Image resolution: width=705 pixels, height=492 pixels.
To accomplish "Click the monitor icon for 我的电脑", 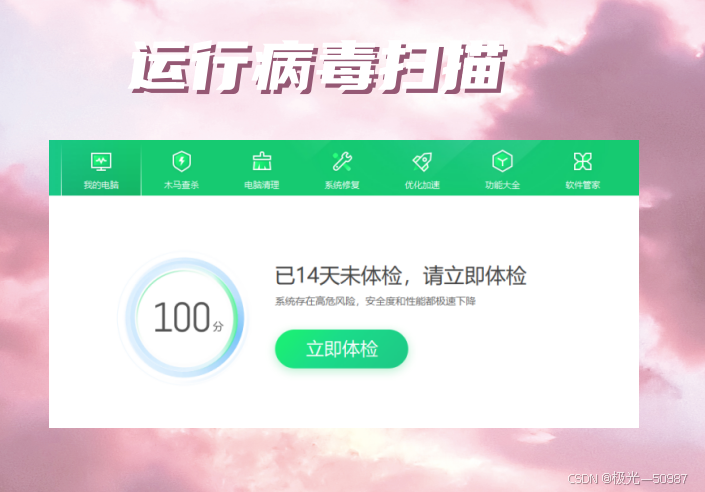I will pos(101,162).
